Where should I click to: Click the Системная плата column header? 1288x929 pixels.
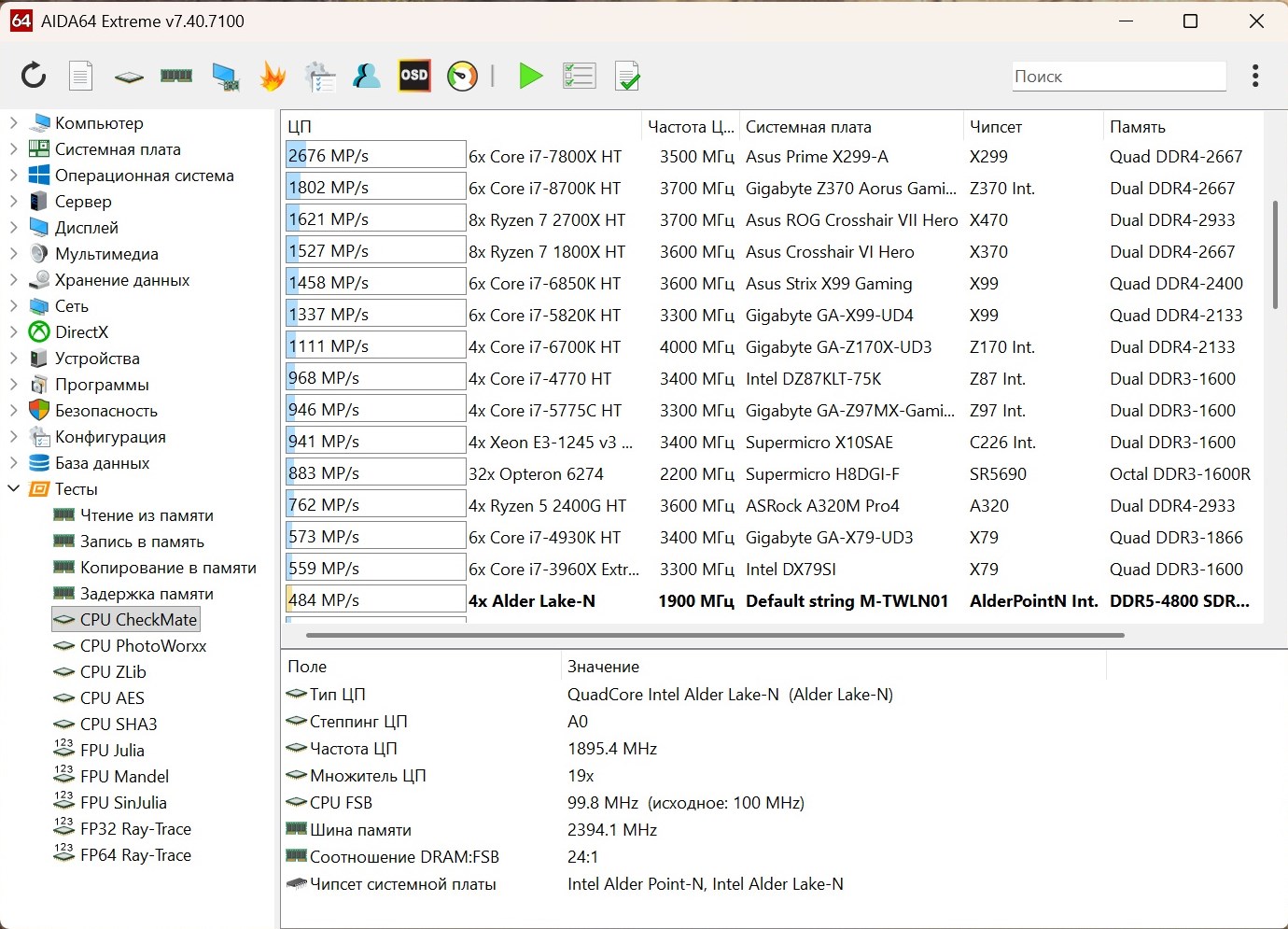(x=808, y=127)
